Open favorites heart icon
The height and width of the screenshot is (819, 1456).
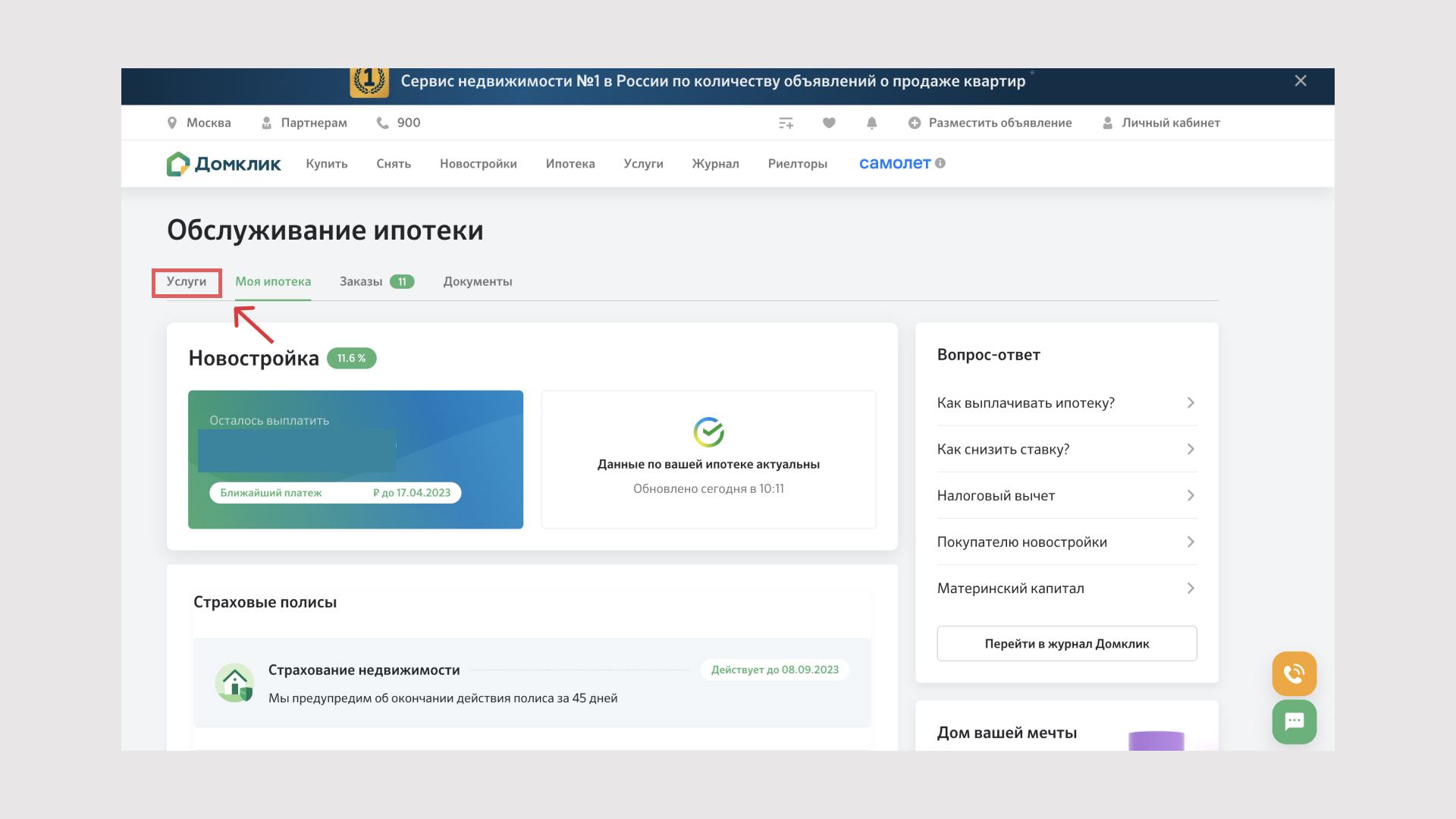click(x=829, y=123)
